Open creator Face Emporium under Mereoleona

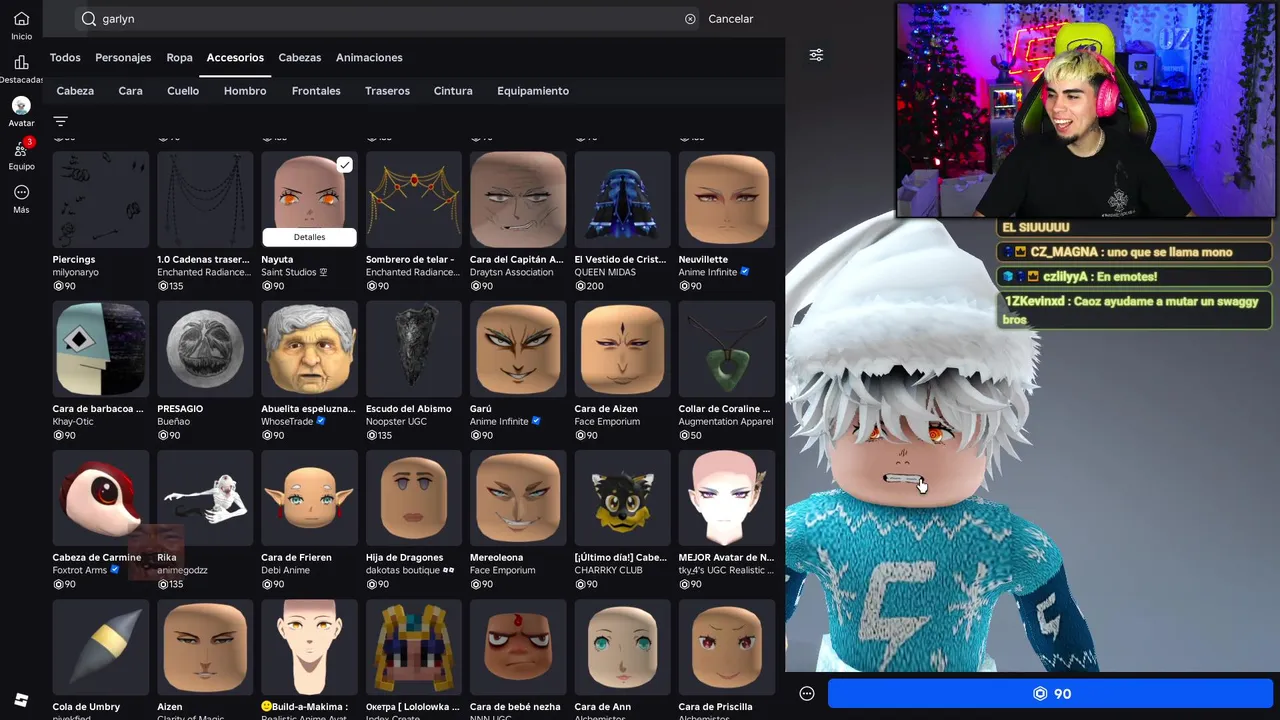coord(503,570)
